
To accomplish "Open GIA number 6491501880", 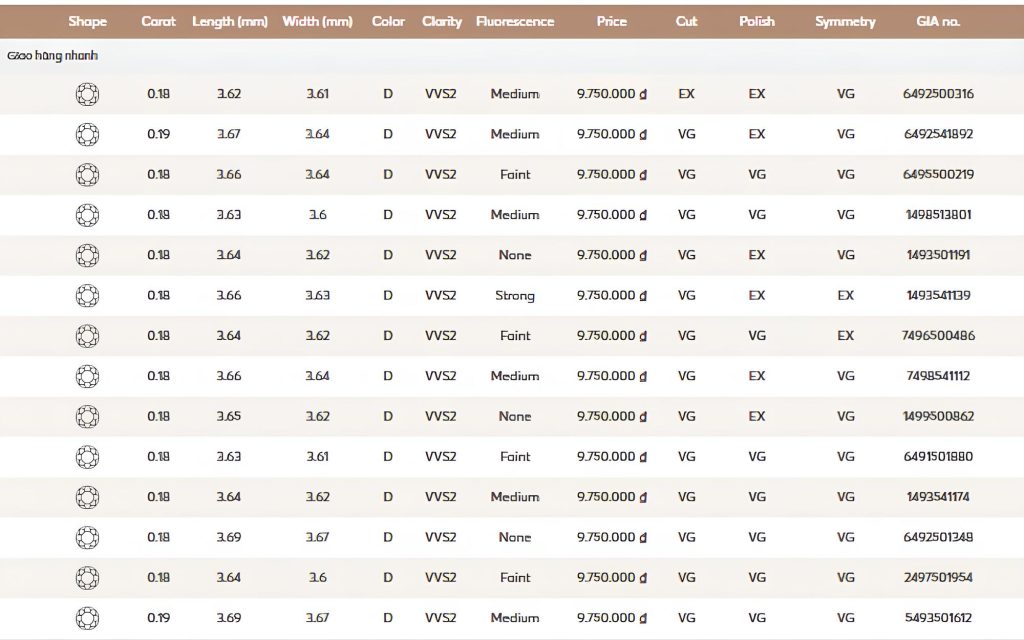I will 938,457.
